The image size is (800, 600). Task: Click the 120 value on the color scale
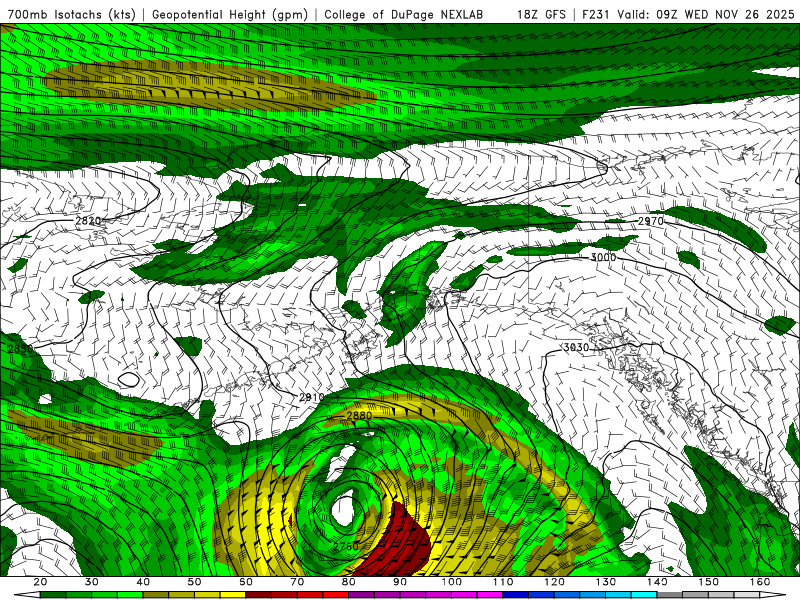[555, 582]
